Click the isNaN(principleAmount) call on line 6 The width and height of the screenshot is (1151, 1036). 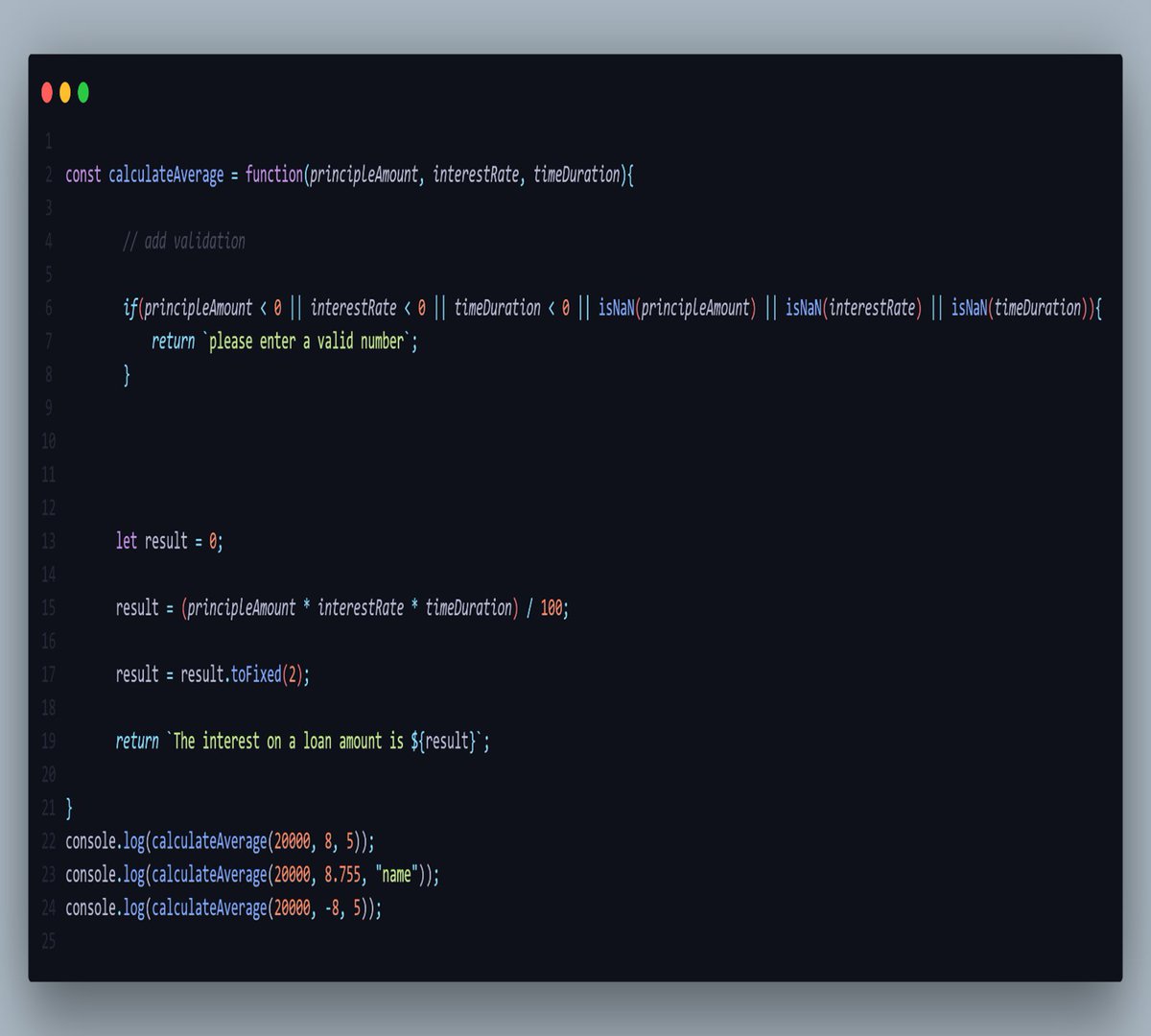click(676, 307)
